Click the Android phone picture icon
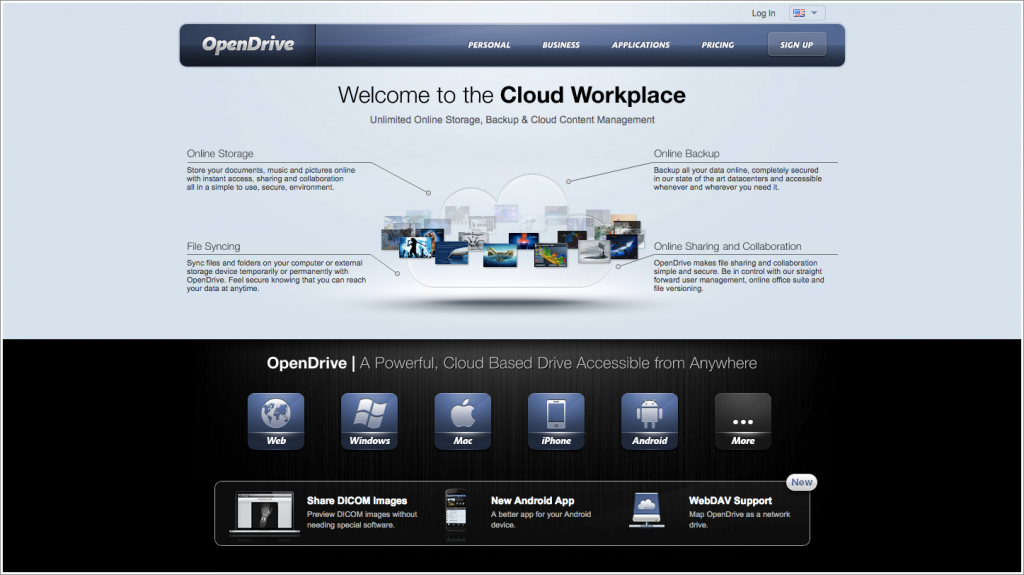The height and width of the screenshot is (575, 1024). (x=456, y=510)
